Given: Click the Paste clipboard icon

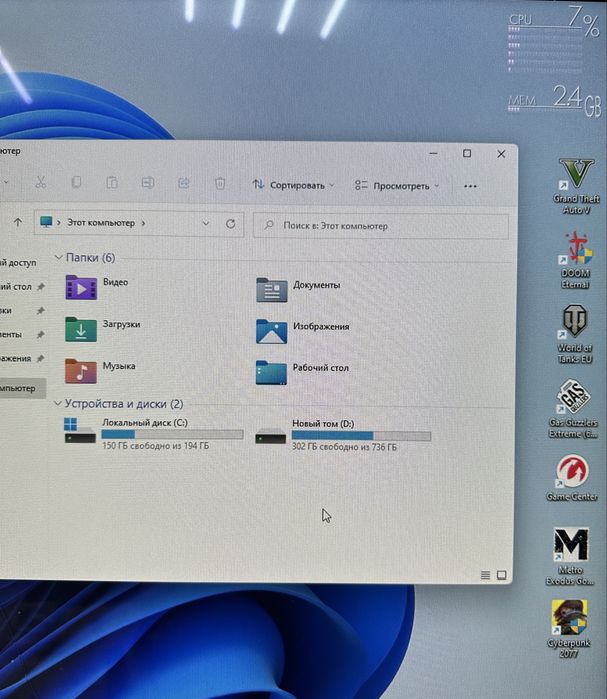Looking at the screenshot, I should click(112, 182).
